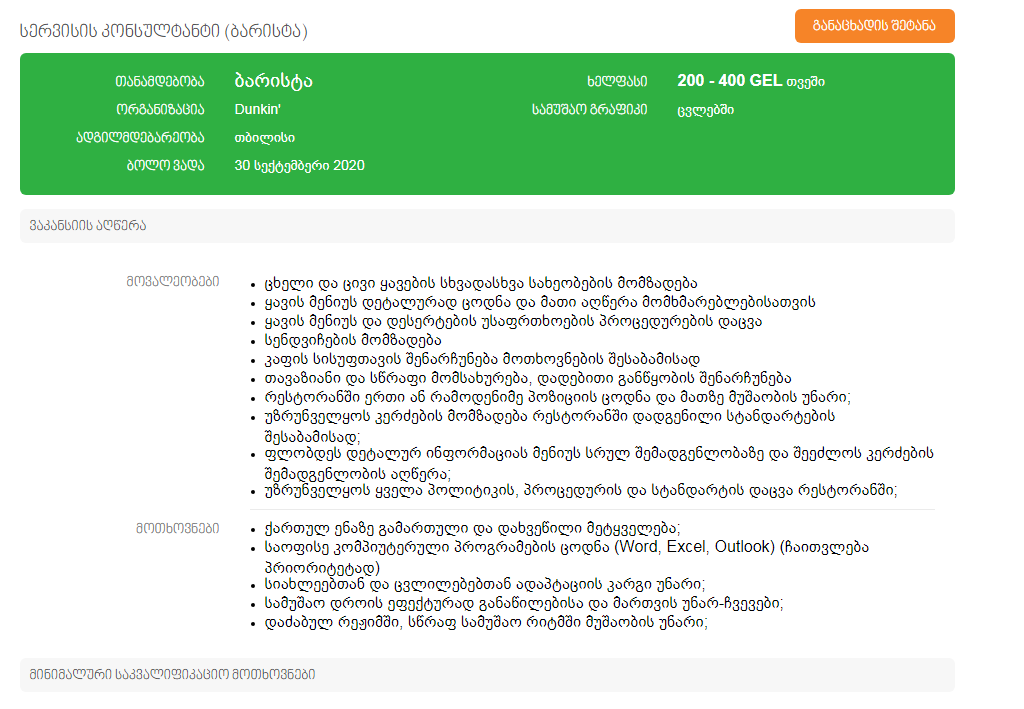Click bullet starting თავაზიანი და სწრაფი მომსახურება

click(528, 378)
